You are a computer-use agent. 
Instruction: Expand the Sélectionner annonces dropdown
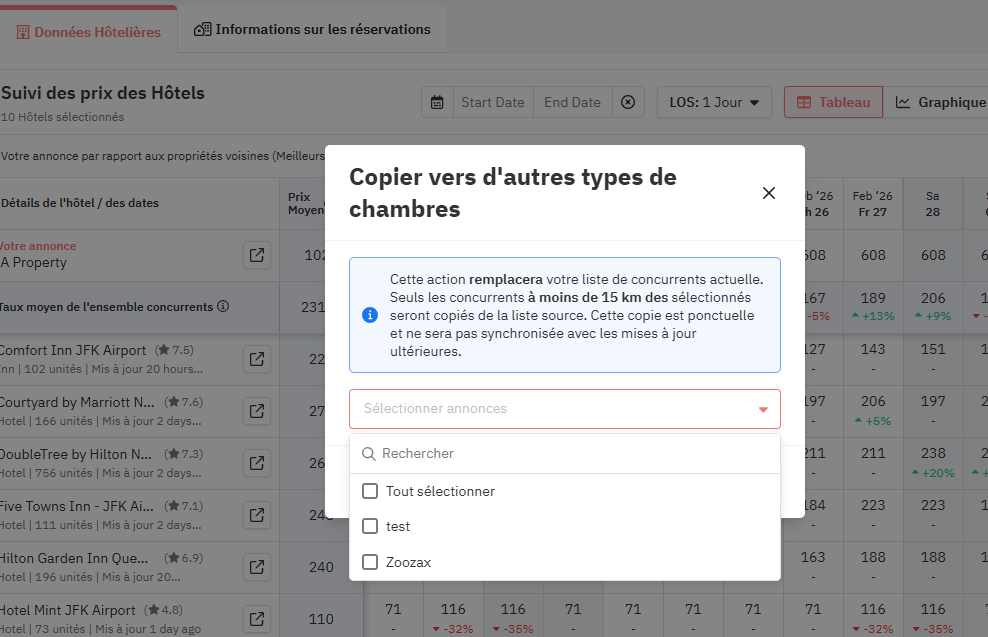(x=564, y=409)
